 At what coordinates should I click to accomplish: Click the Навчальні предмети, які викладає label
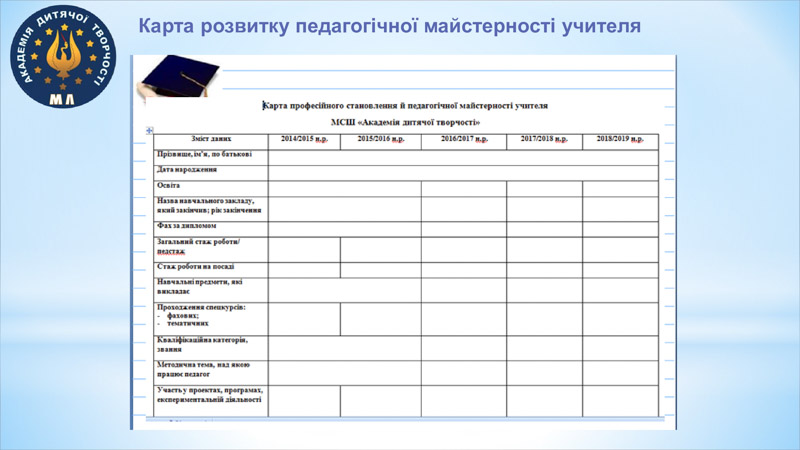point(199,287)
